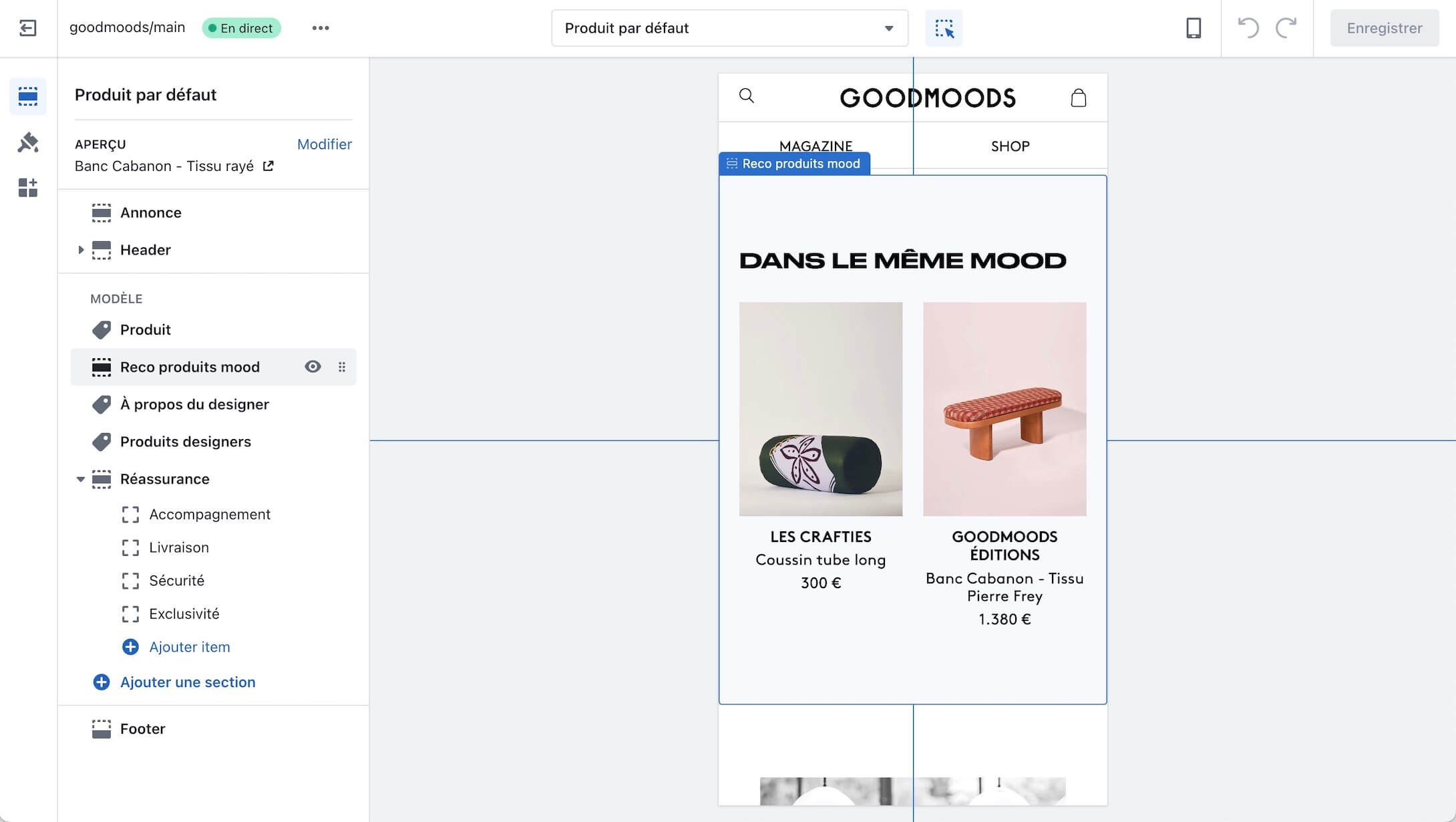
Task: Click the Produit tag icon
Action: (102, 329)
